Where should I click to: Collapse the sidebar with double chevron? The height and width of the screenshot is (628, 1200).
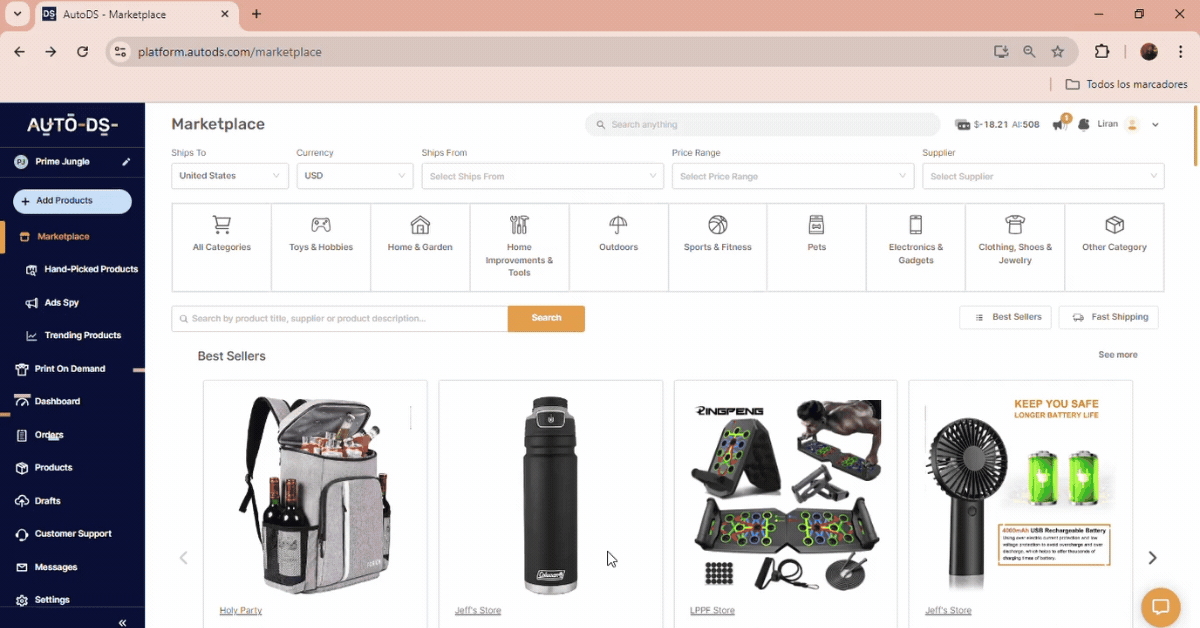click(122, 622)
